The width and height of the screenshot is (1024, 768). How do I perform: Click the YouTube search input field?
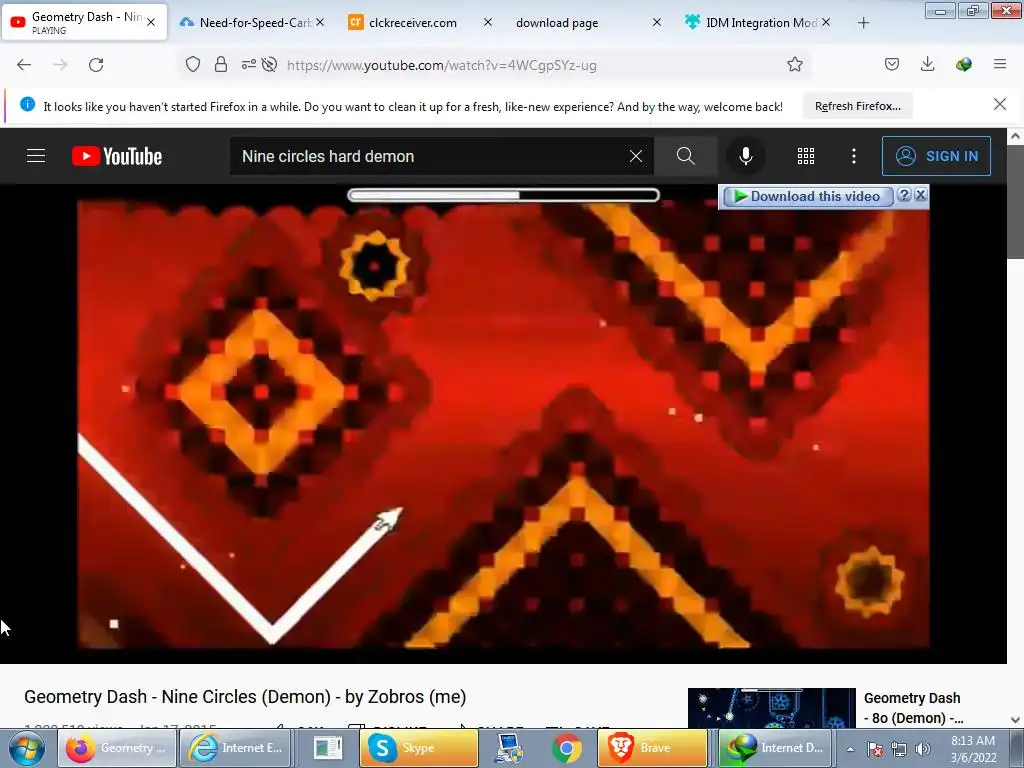428,156
